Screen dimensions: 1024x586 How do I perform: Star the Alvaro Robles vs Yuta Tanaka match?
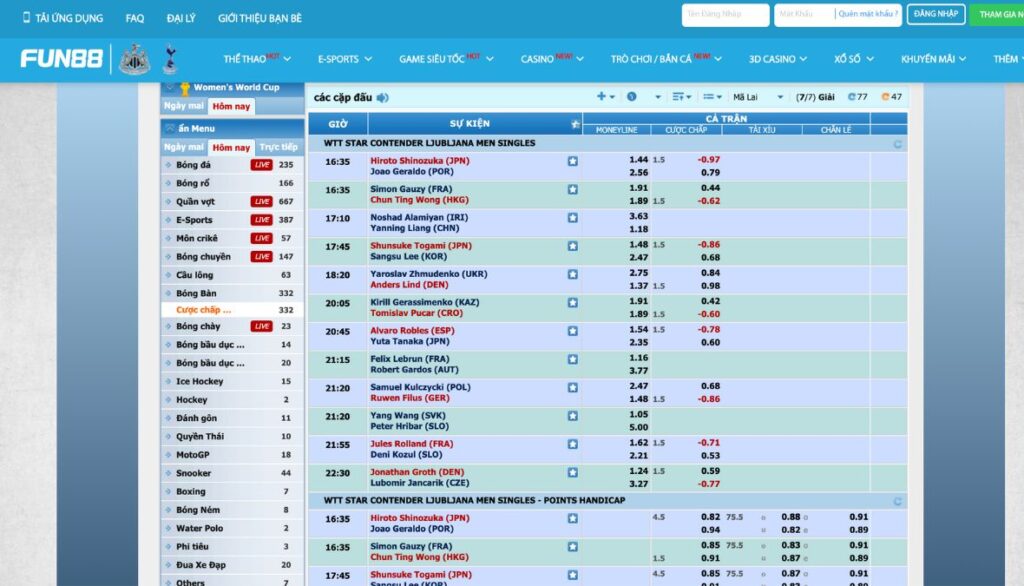click(x=573, y=331)
